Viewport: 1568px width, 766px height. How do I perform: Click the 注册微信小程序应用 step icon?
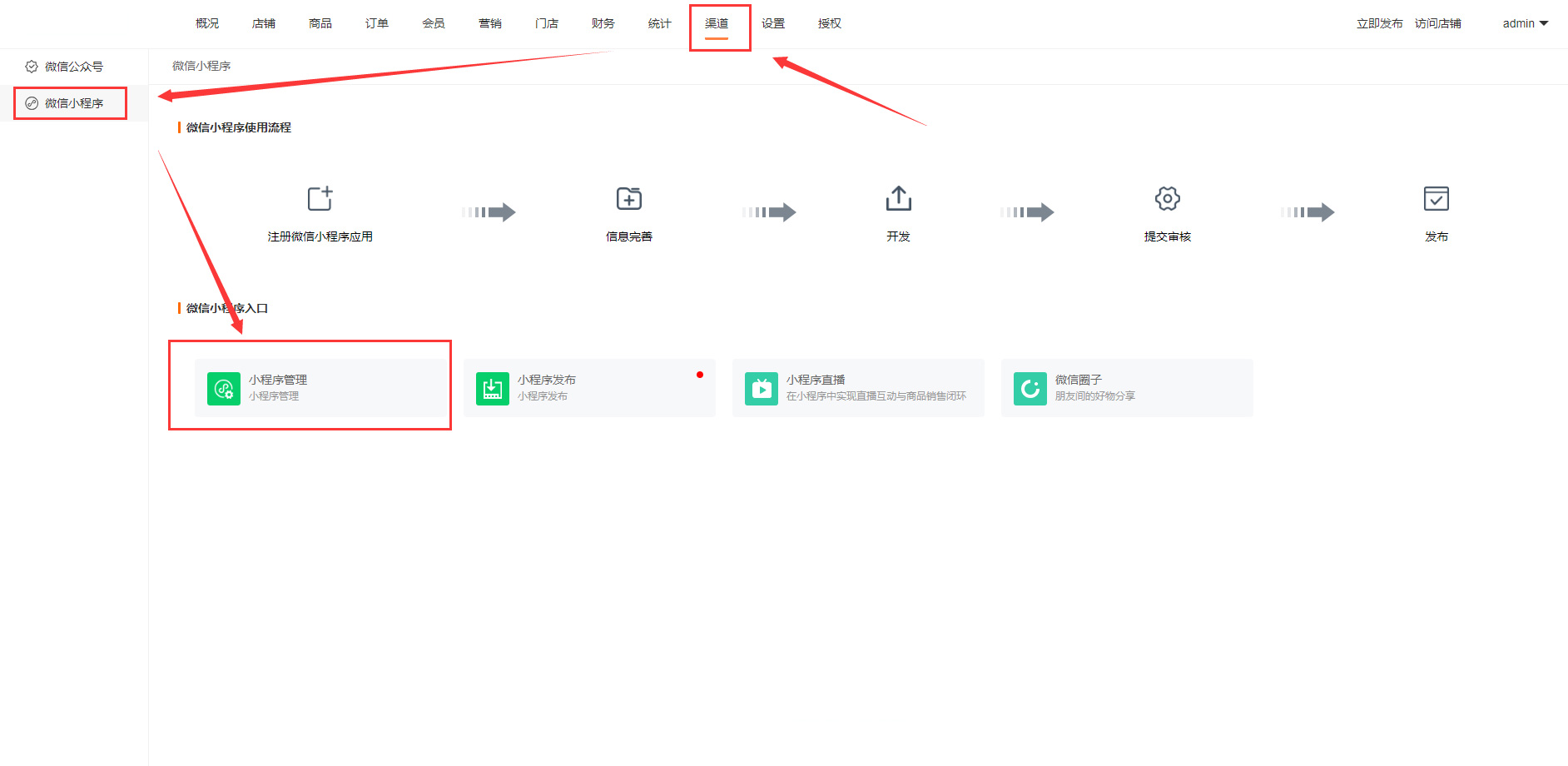[320, 198]
